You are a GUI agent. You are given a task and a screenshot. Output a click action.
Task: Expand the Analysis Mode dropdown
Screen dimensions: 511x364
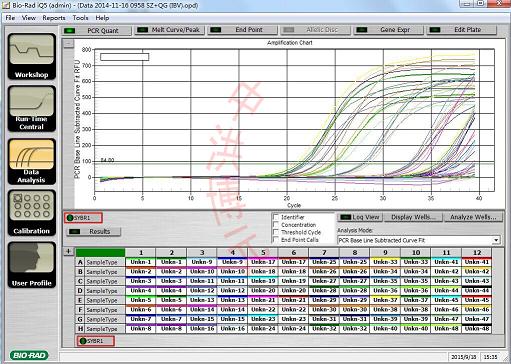tap(496, 240)
